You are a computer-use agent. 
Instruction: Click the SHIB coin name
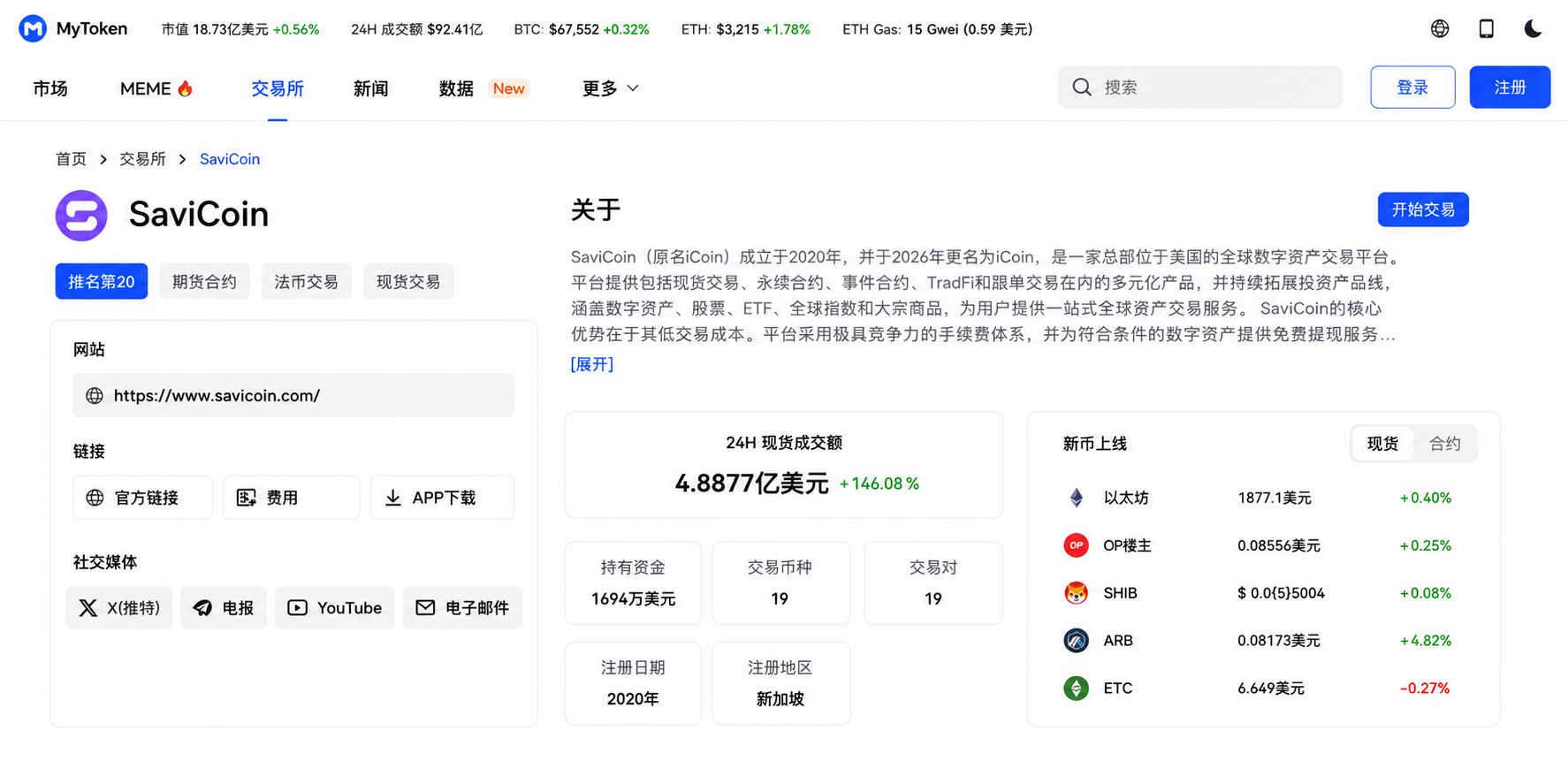point(1120,593)
